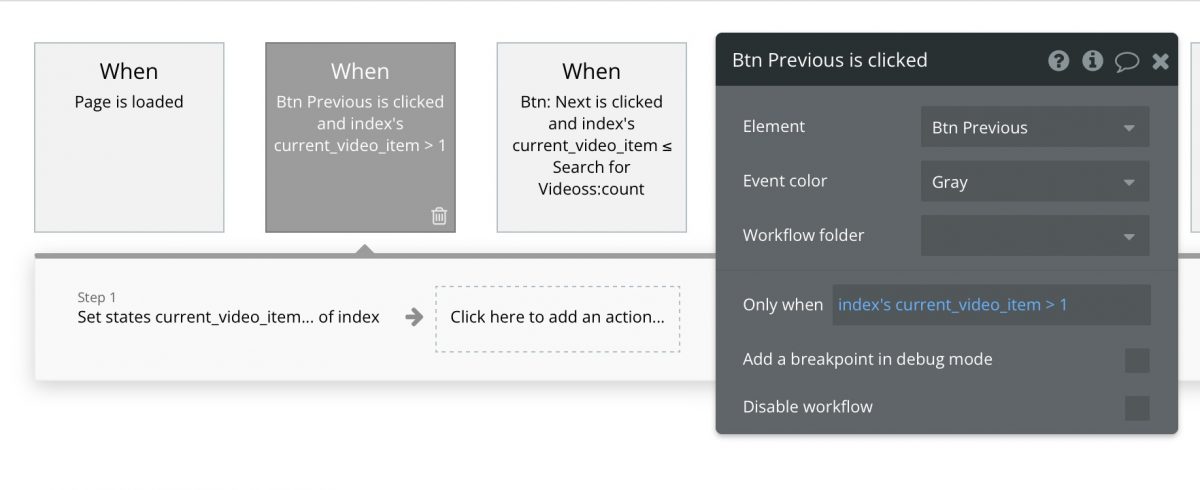Select the Page is loaded event
1200x490 pixels.
129,137
